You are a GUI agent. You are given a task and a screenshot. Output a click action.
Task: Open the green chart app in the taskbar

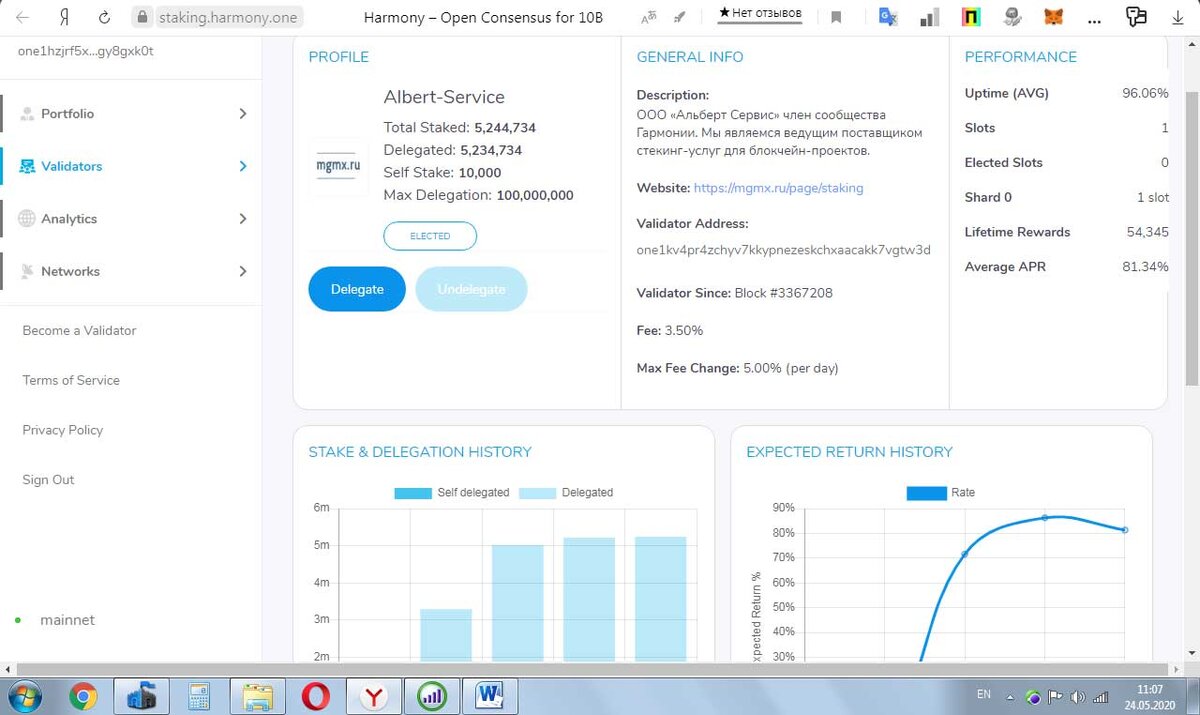click(x=432, y=695)
